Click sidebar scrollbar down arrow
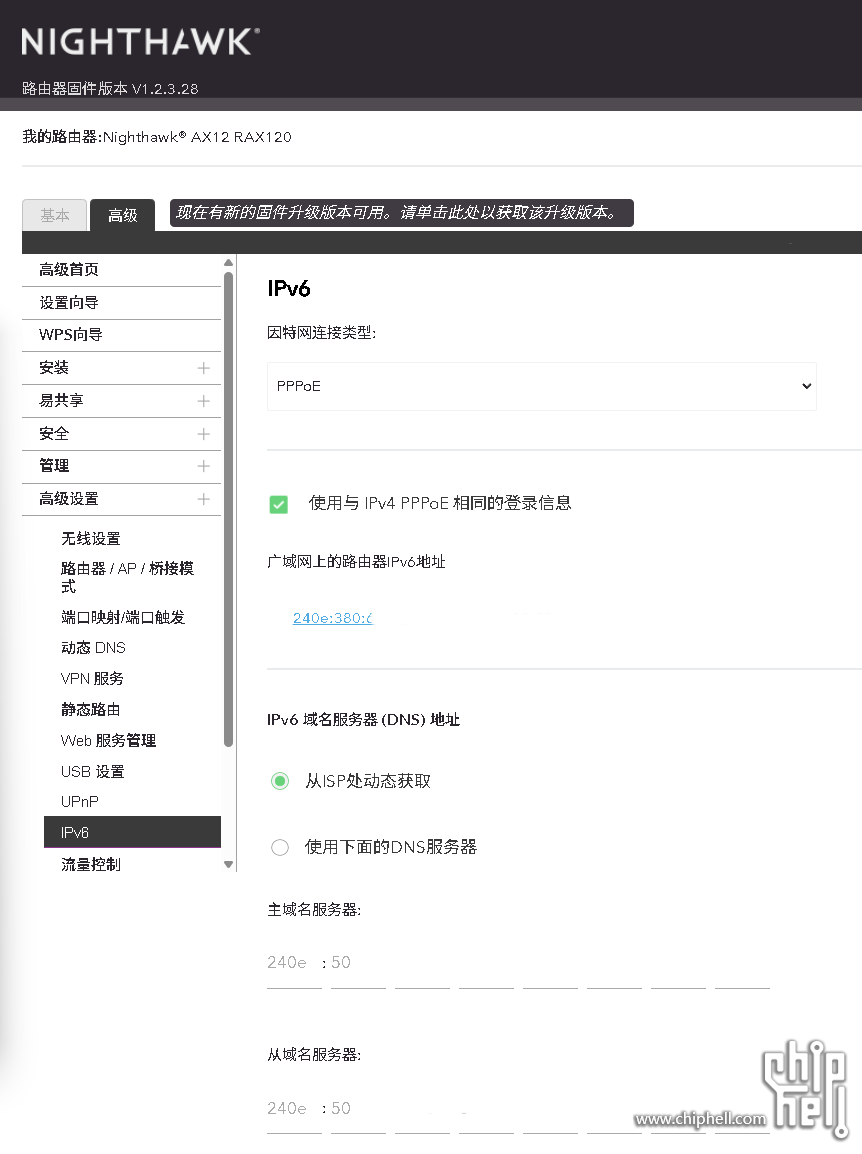 pyautogui.click(x=228, y=865)
